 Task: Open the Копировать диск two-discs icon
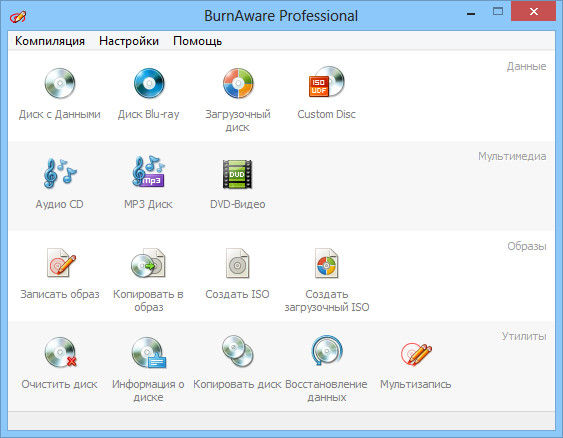pos(237,351)
